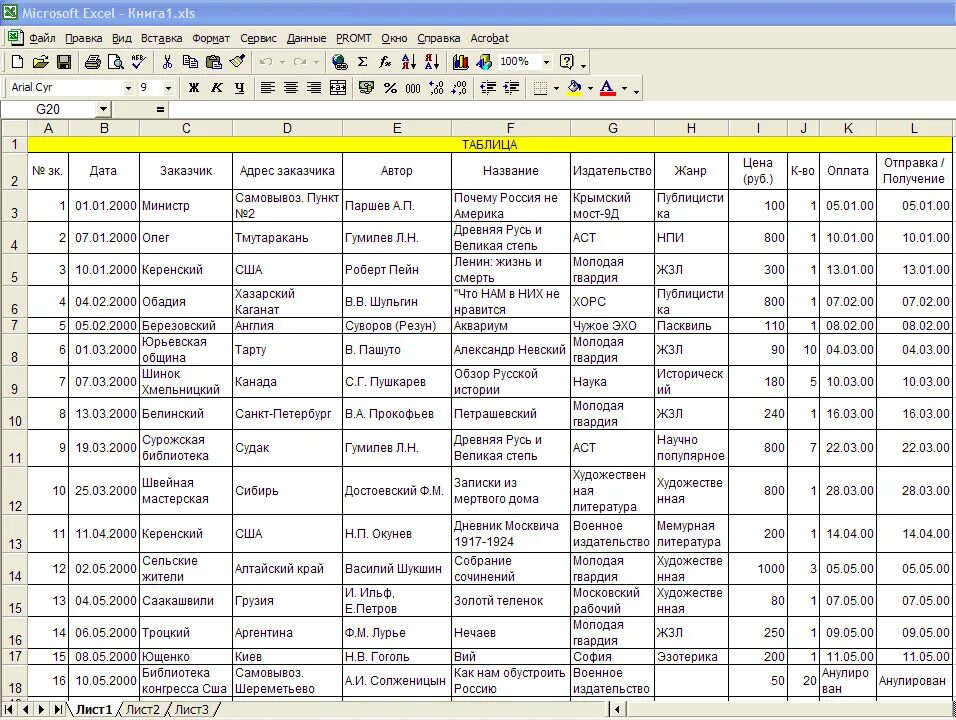The image size is (956, 720).
Task: Save the workbook with floppy icon
Action: 63,62
